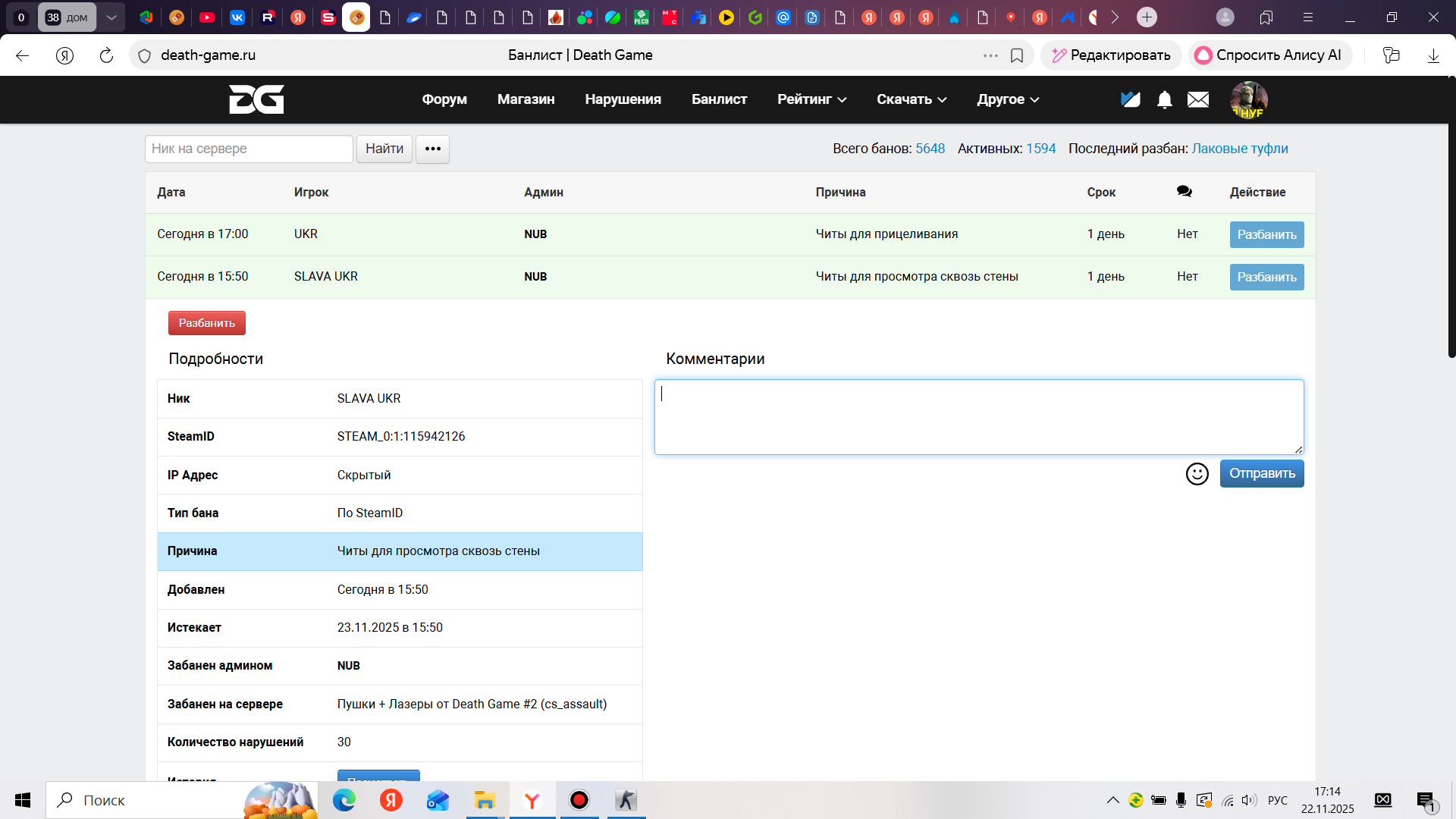Open the envelope messages icon

pyautogui.click(x=1198, y=99)
